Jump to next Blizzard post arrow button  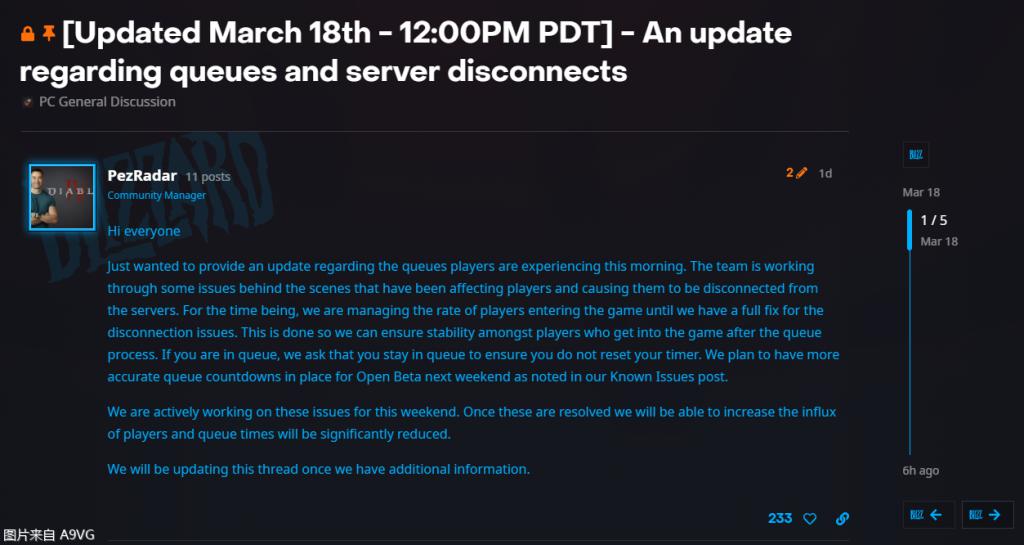(x=987, y=514)
